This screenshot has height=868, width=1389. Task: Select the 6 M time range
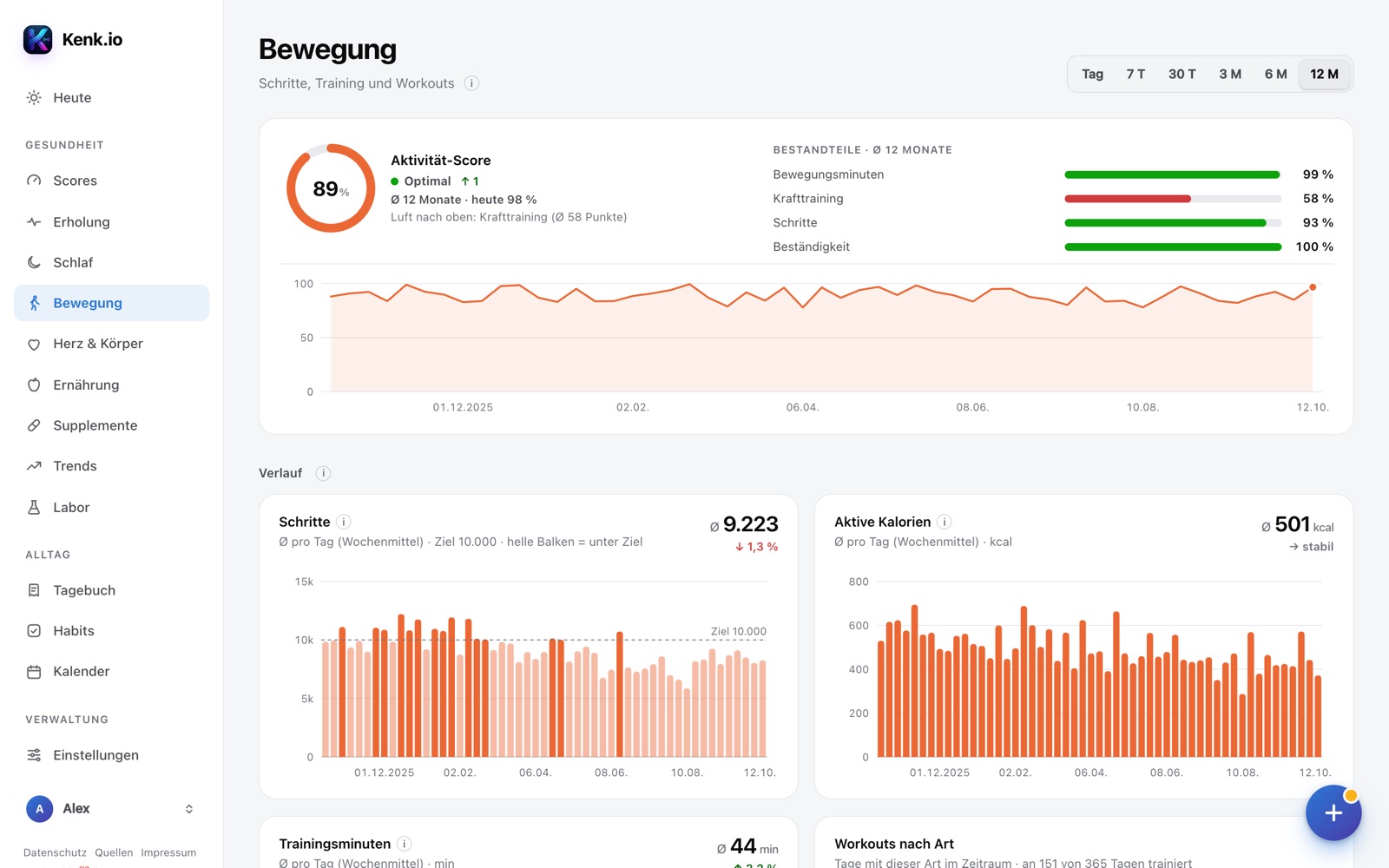pyautogui.click(x=1275, y=75)
